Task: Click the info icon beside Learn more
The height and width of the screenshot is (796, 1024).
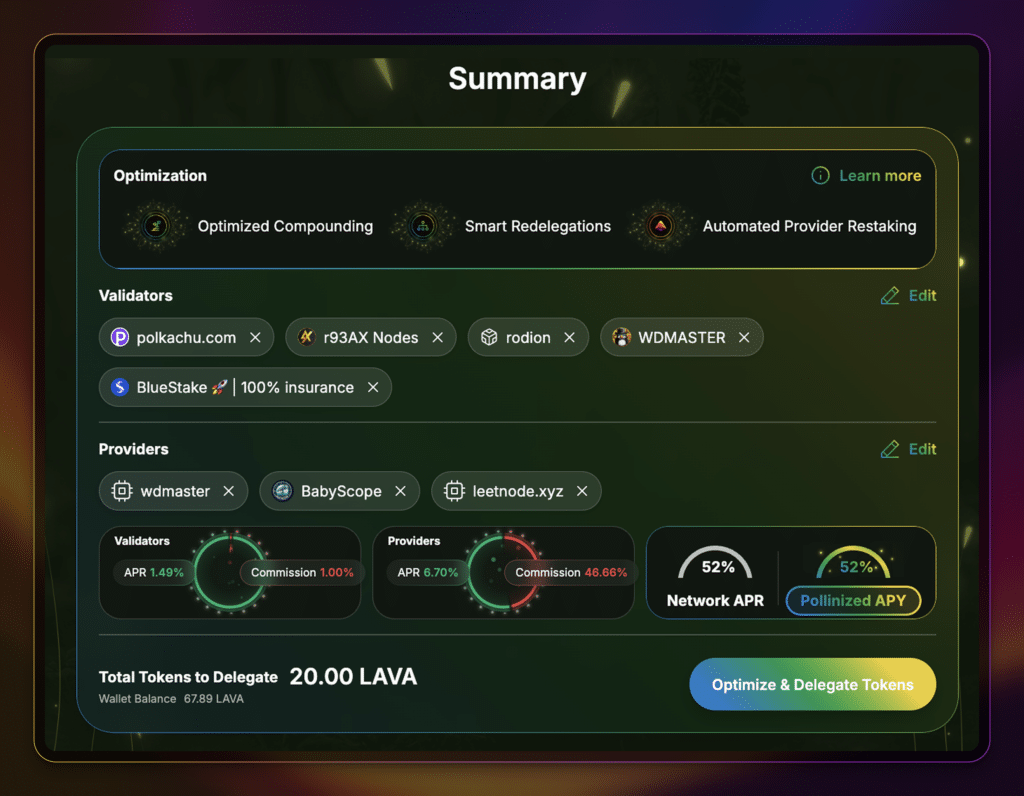Action: pos(819,175)
